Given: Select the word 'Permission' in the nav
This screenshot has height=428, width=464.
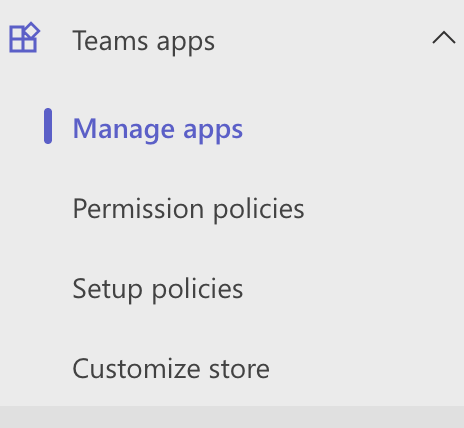Looking at the screenshot, I should [x=138, y=208].
